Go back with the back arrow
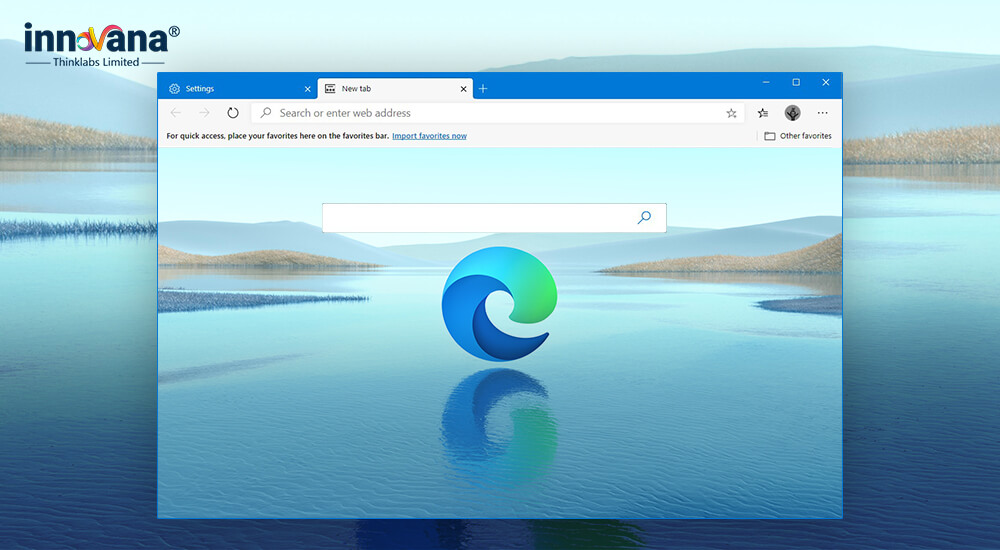This screenshot has width=1000, height=550. [x=175, y=113]
